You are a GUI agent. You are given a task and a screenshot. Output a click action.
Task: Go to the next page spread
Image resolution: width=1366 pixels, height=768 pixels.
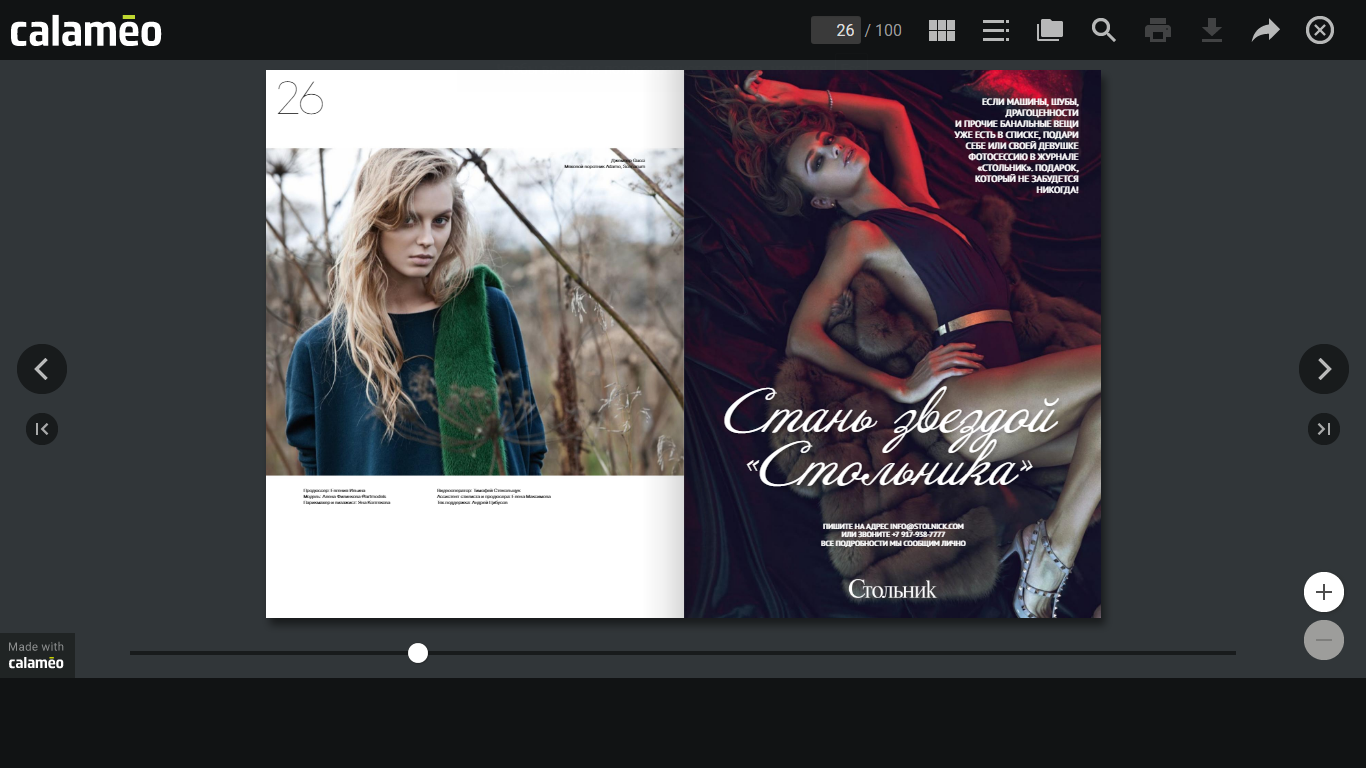[x=1324, y=369]
